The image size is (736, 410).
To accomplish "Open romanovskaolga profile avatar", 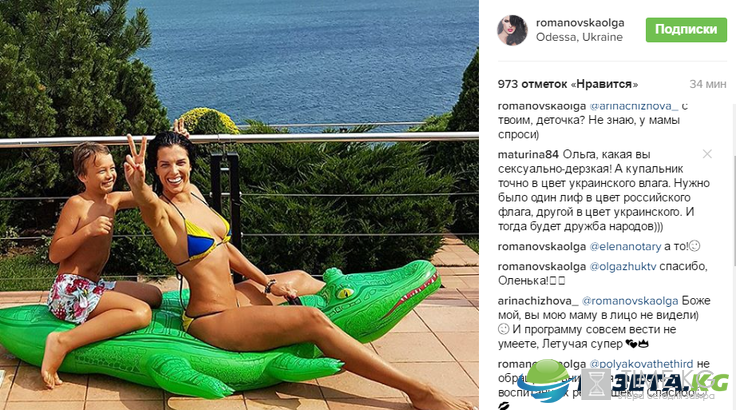I will pyautogui.click(x=512, y=30).
